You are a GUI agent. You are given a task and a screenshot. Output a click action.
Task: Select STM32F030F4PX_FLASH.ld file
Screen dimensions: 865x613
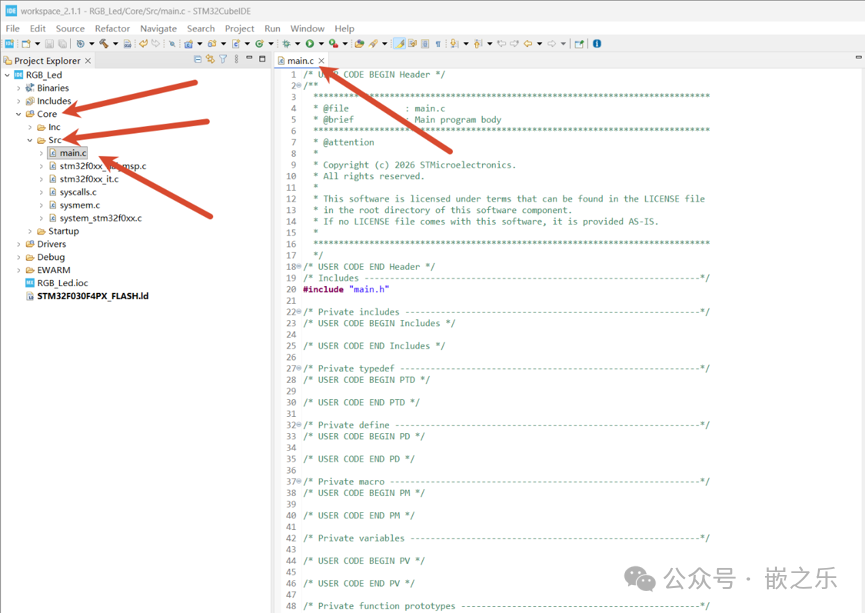(93, 296)
